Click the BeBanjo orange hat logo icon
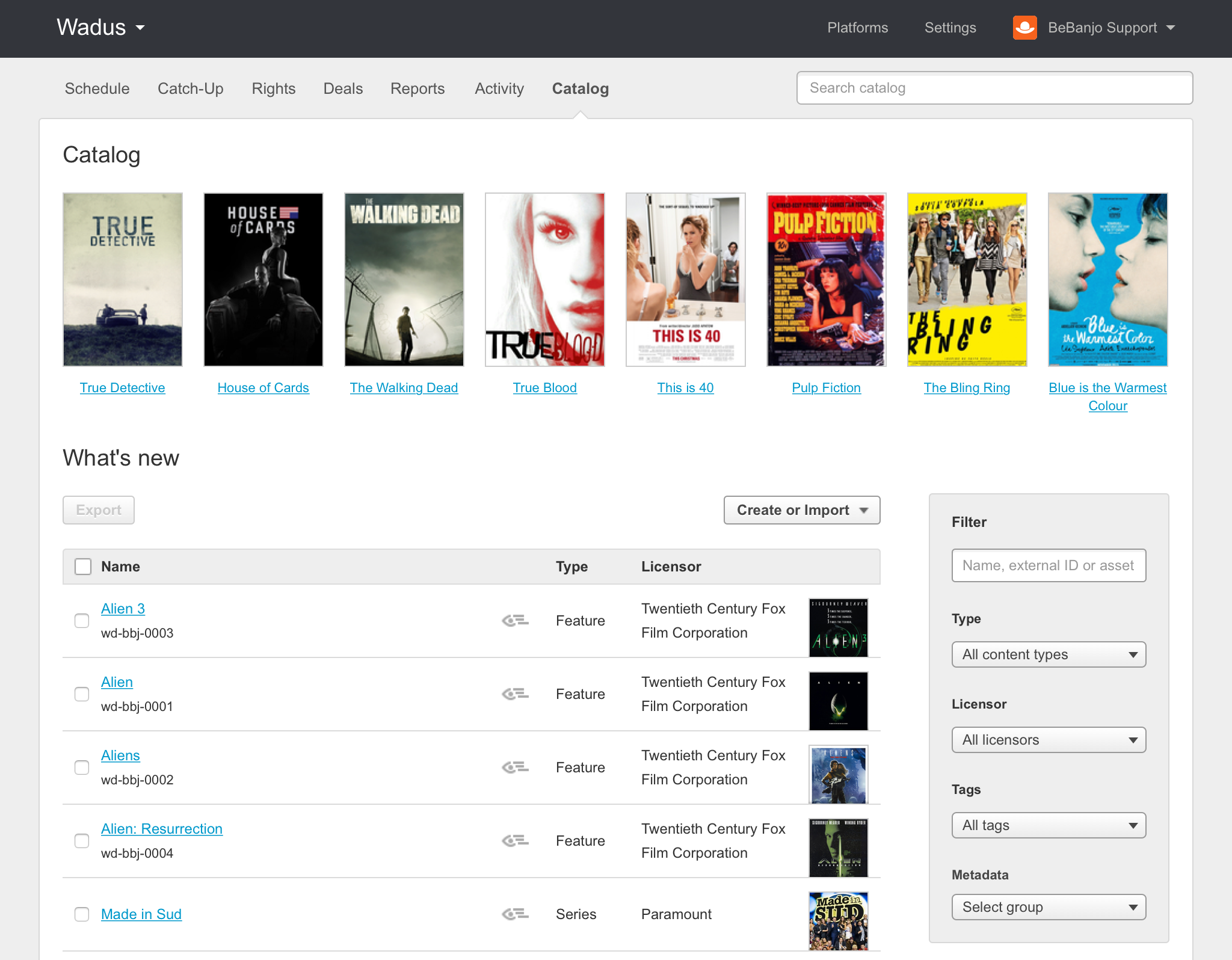Screen dimensions: 1232x960 point(1024,28)
